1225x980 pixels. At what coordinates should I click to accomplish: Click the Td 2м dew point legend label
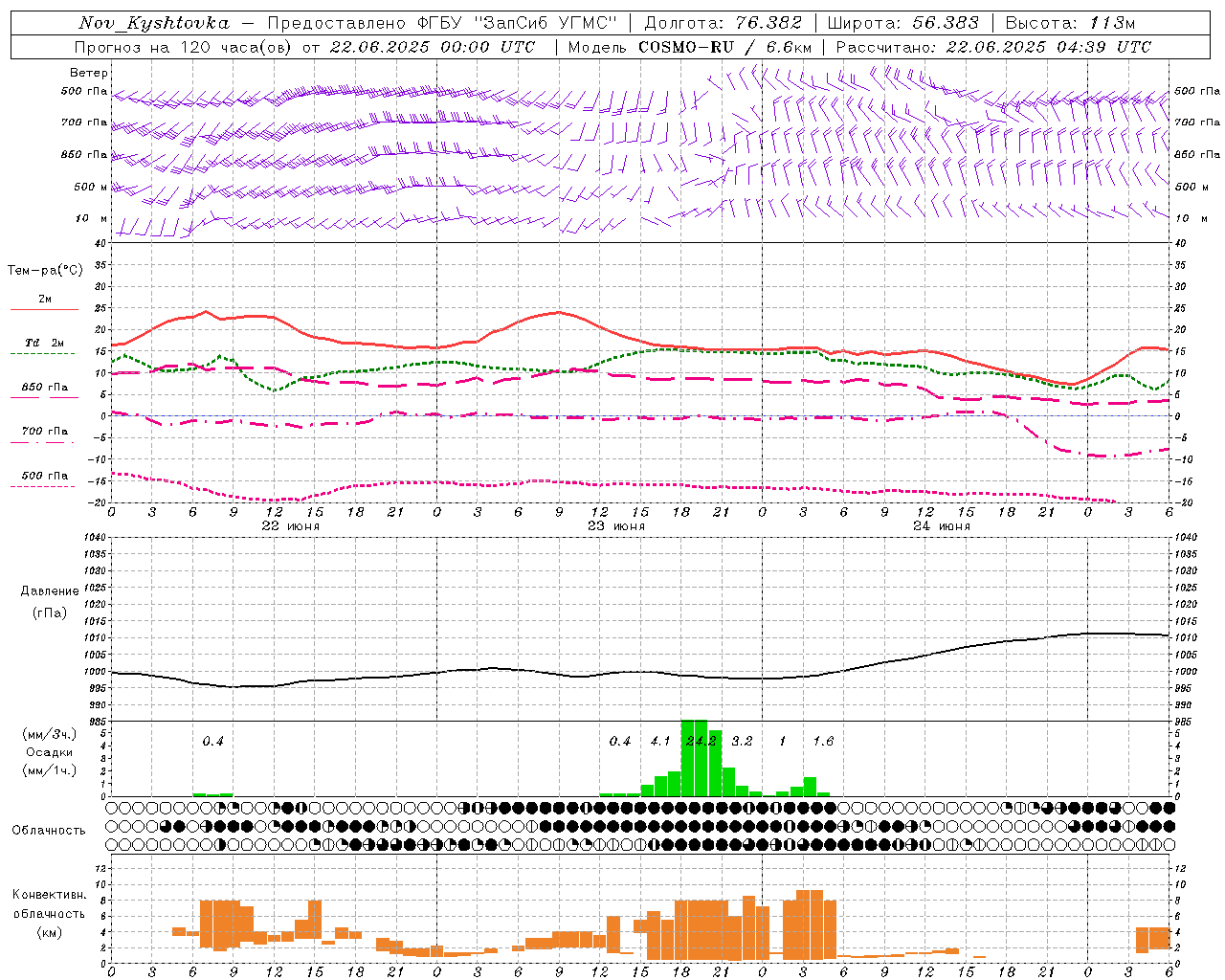coord(45,343)
